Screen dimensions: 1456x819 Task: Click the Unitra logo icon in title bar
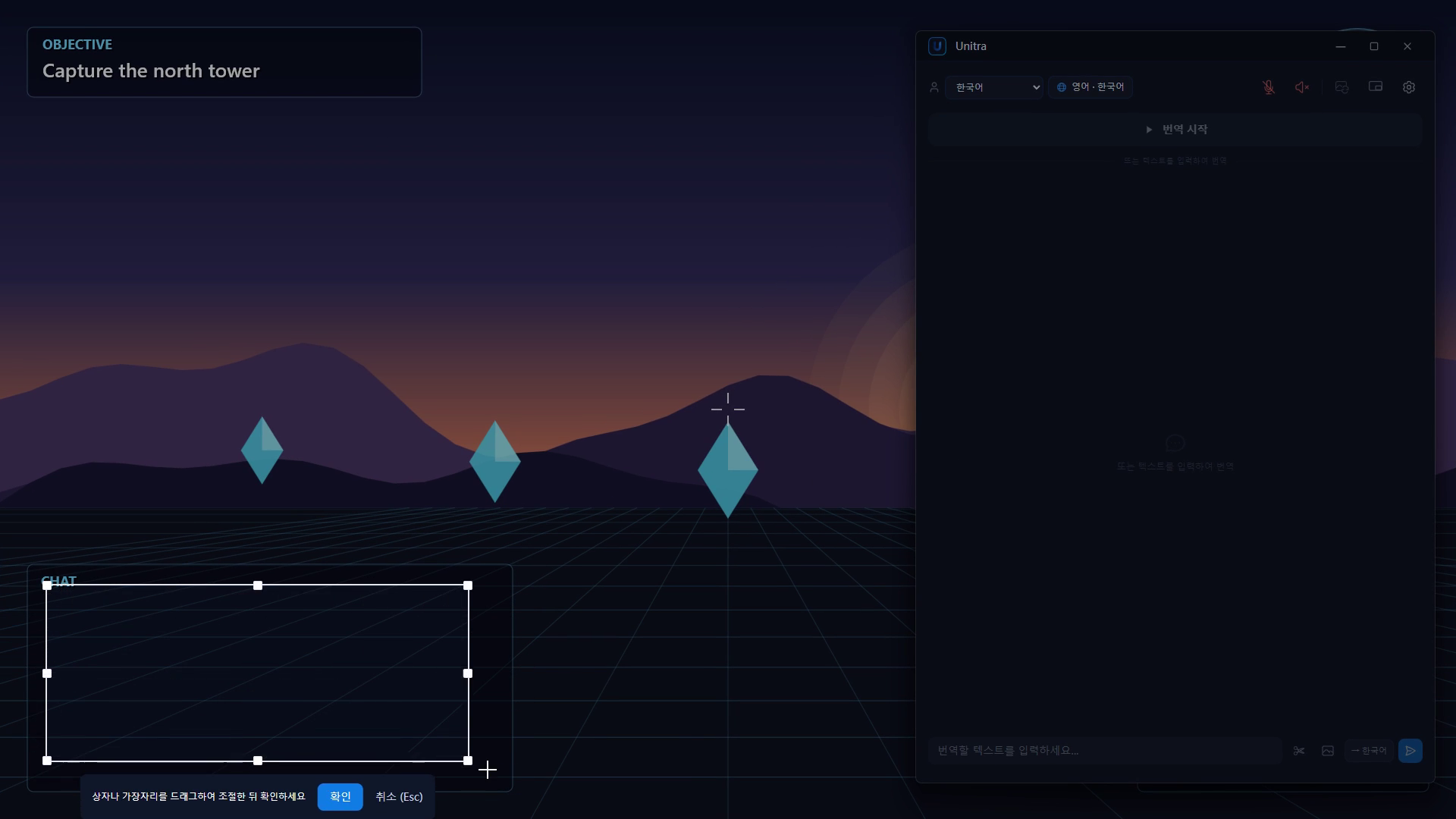[937, 46]
